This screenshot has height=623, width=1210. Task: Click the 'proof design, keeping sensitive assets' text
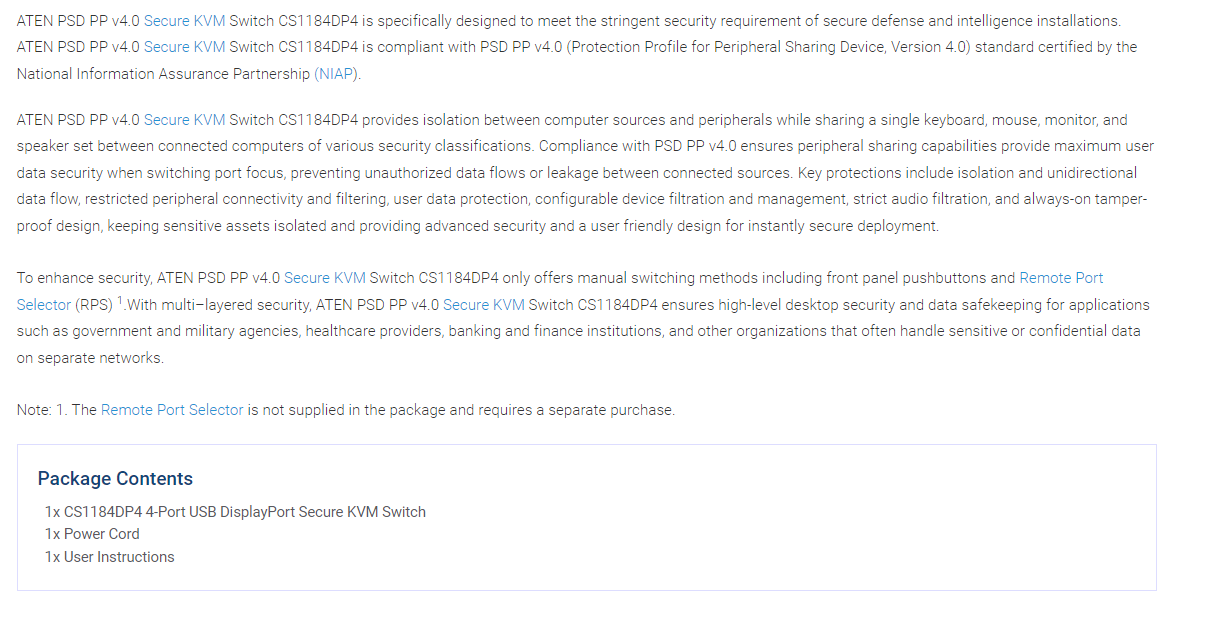(x=140, y=226)
